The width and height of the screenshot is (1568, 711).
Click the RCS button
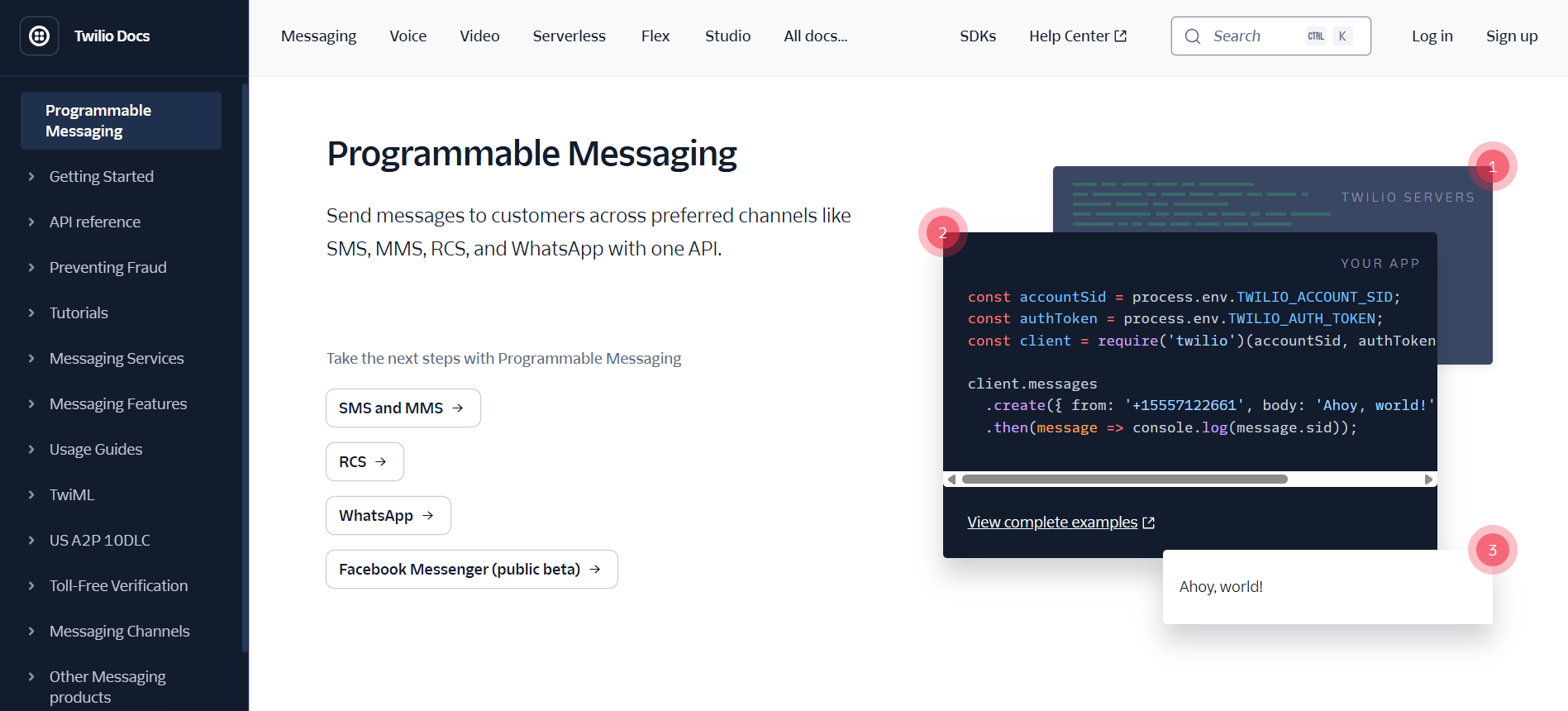[365, 462]
